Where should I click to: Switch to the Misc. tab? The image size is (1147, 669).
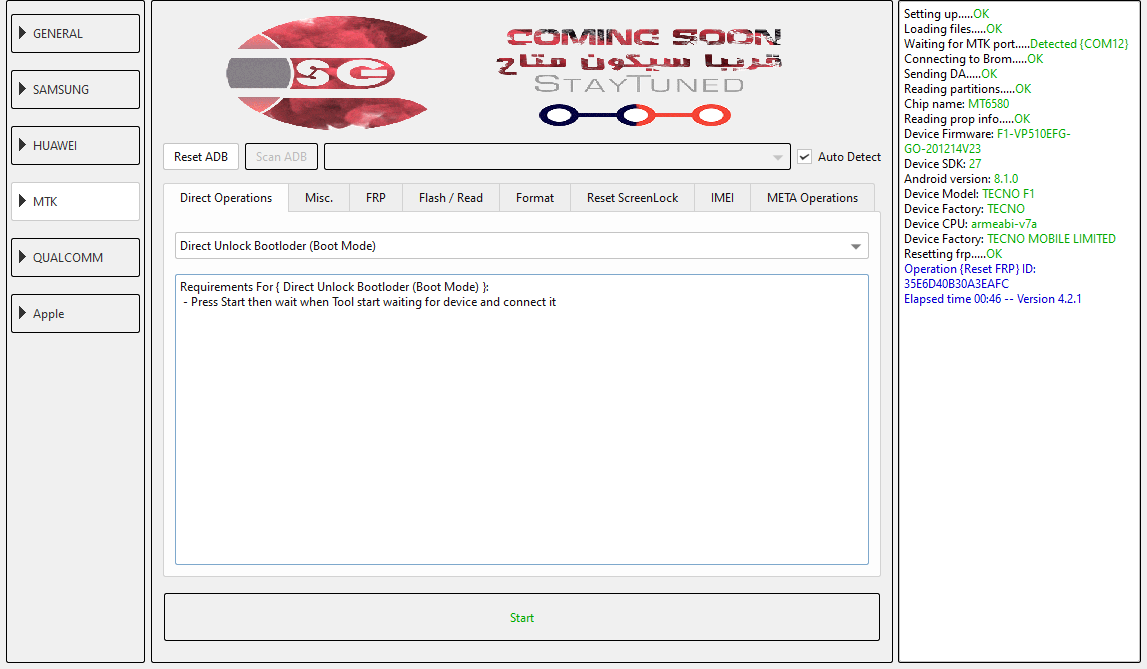319,198
